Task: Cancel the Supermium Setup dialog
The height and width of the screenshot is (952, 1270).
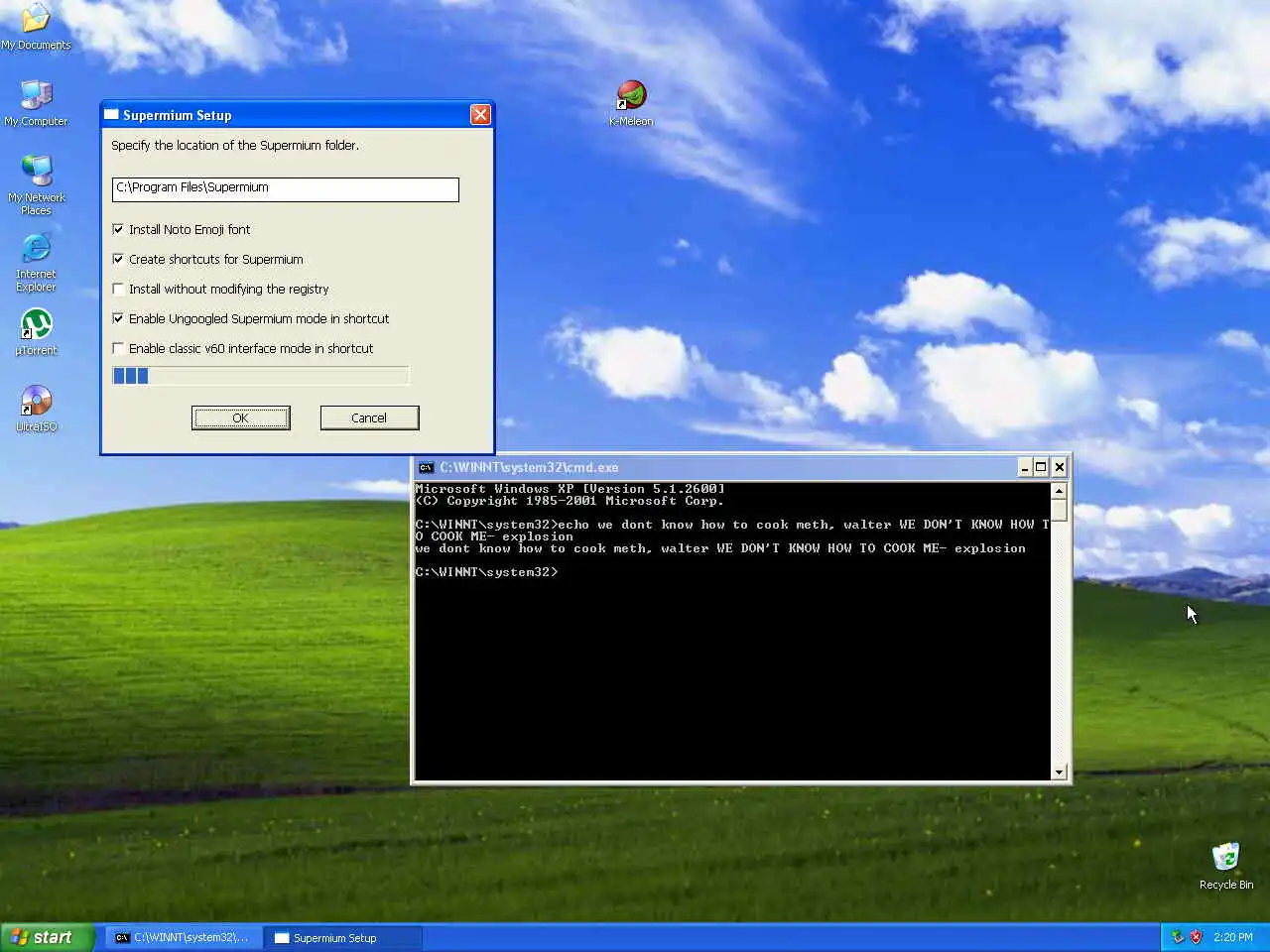Action: 369,417
